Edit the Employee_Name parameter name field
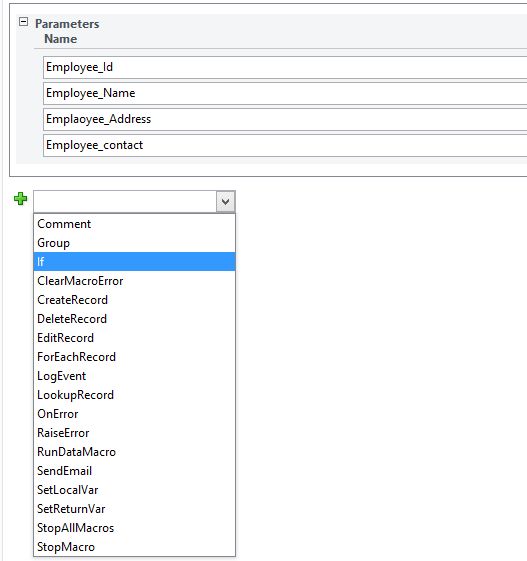 pos(285,93)
